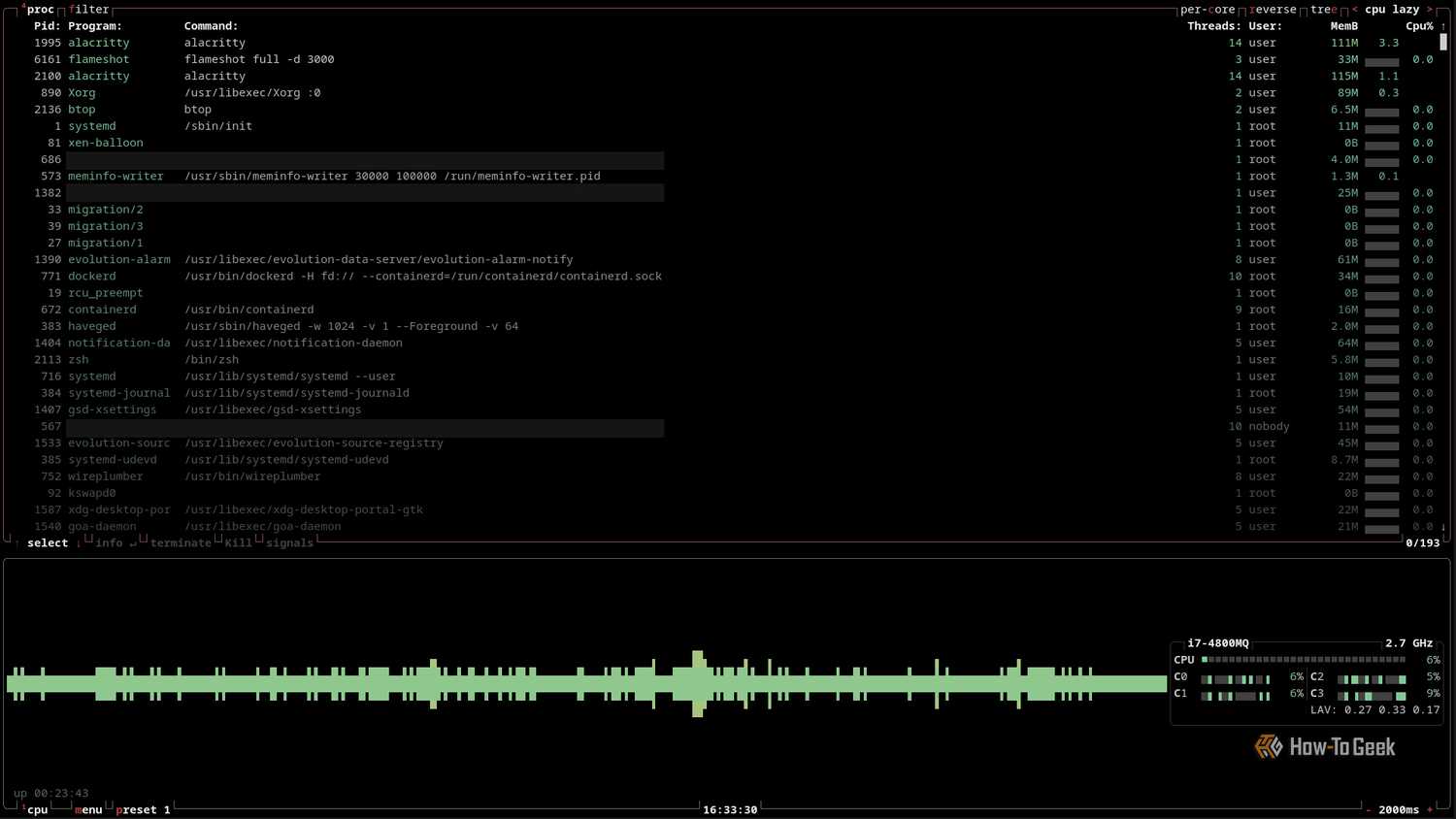Open the signals list
The height and width of the screenshot is (819, 1456).
pos(289,543)
